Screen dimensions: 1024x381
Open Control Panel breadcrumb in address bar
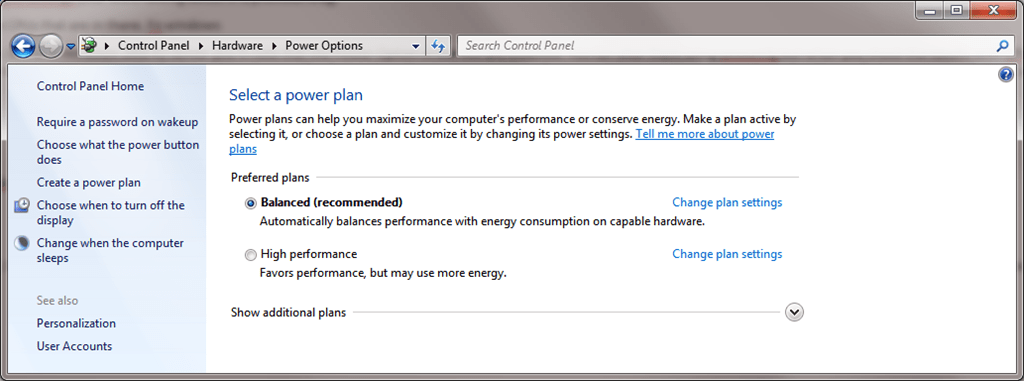click(x=153, y=46)
